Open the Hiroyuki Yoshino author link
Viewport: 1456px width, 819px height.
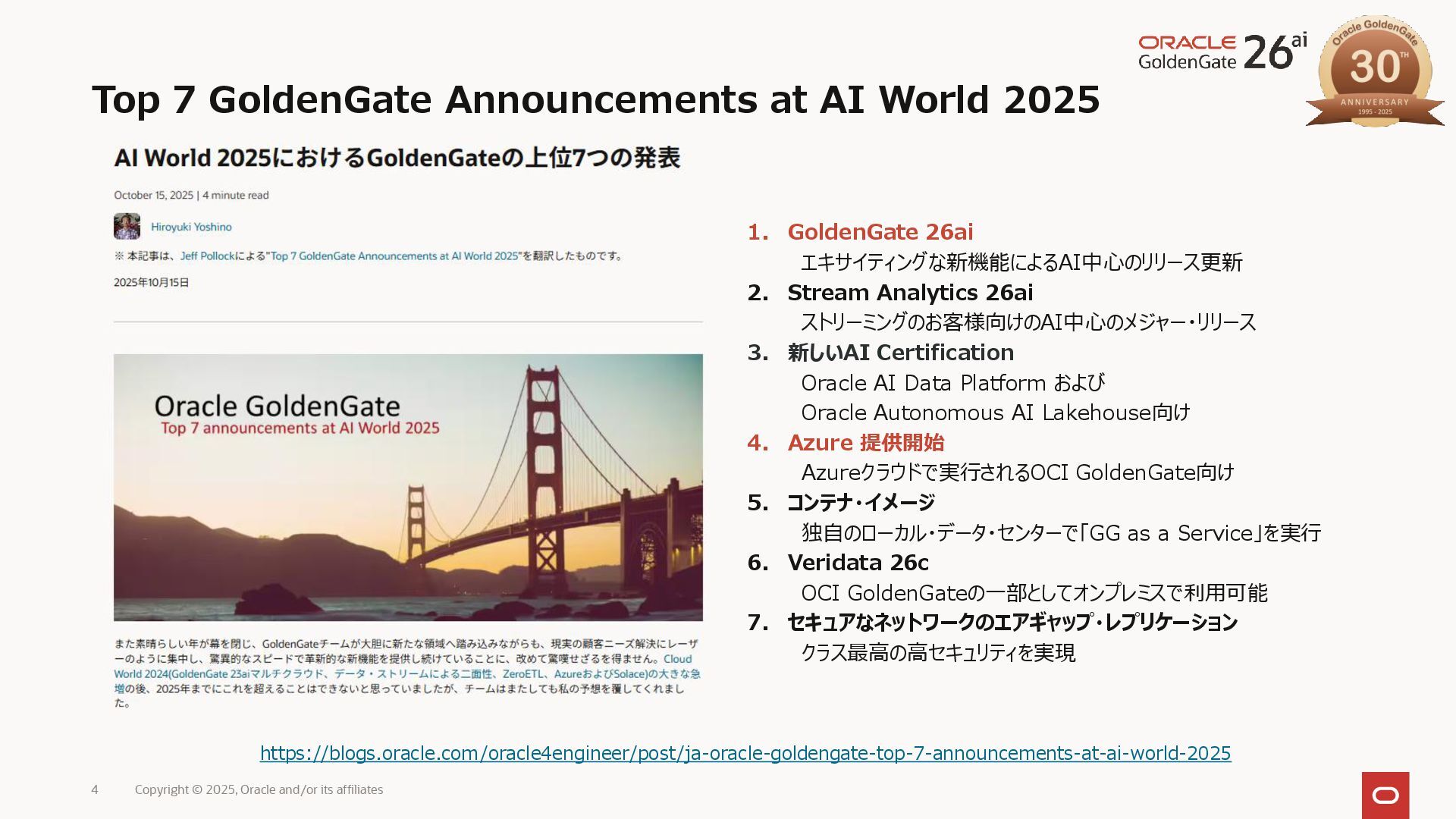(191, 227)
